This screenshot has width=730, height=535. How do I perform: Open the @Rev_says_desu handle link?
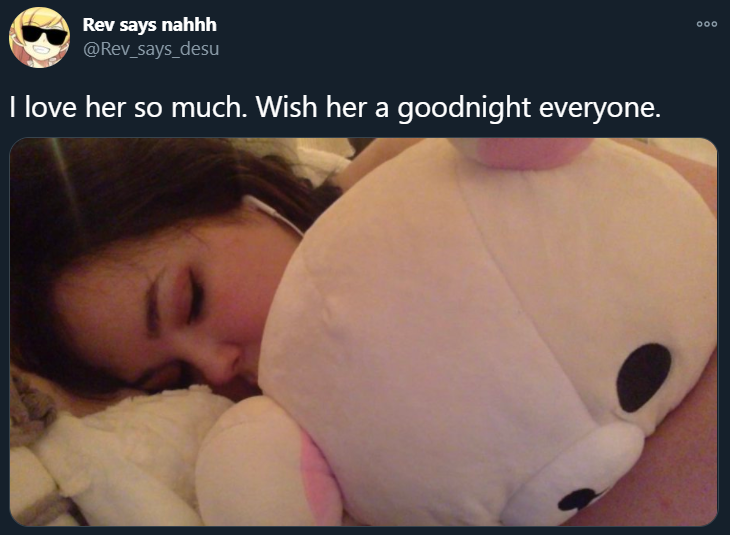pyautogui.click(x=151, y=49)
